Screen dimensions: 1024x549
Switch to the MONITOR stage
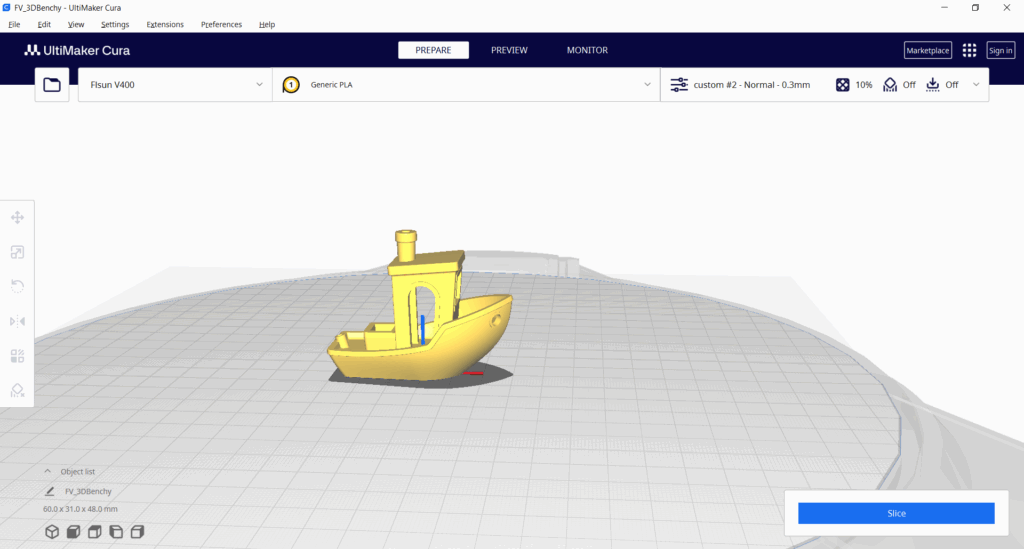[587, 50]
